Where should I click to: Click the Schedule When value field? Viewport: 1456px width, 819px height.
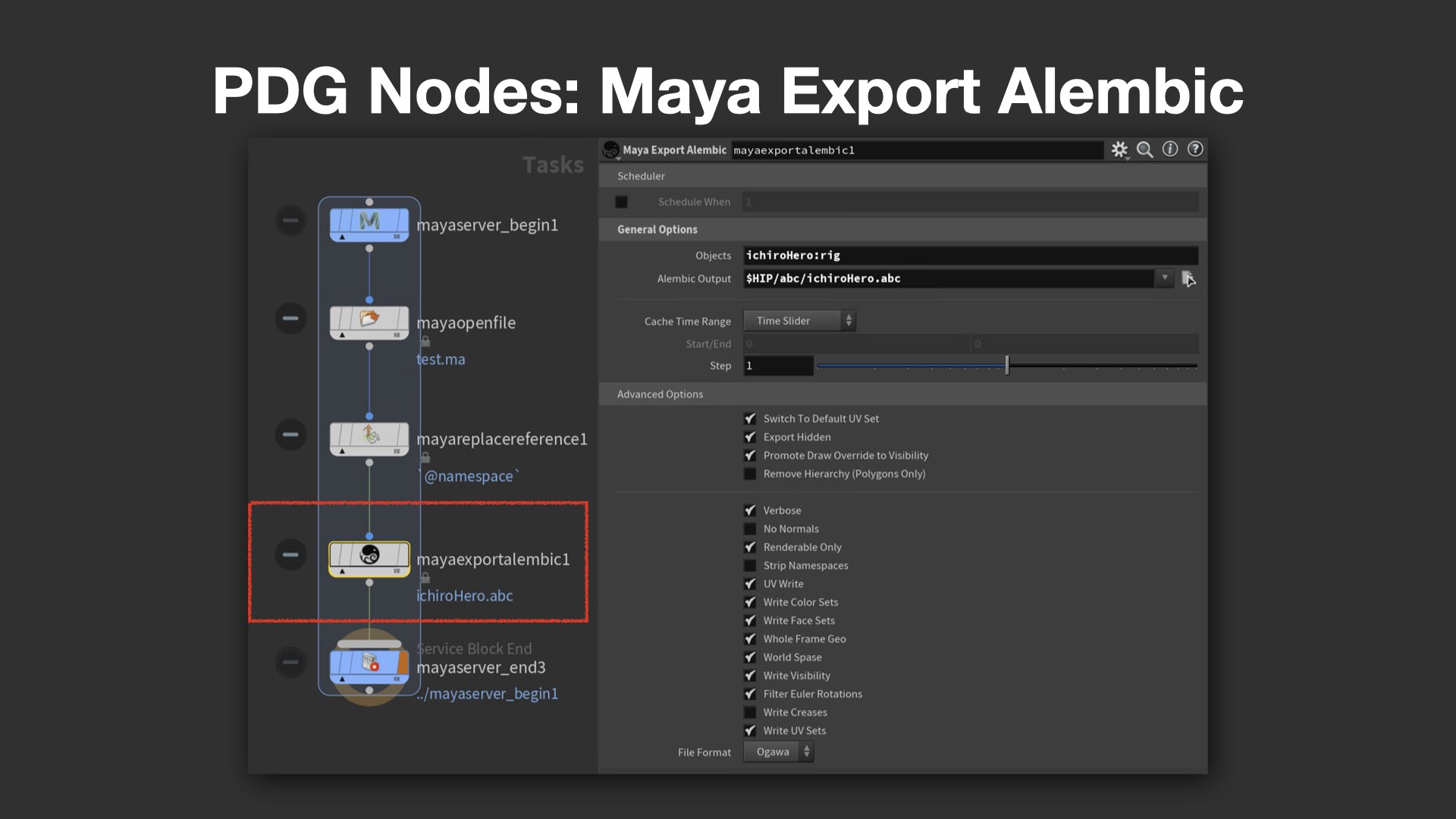971,202
